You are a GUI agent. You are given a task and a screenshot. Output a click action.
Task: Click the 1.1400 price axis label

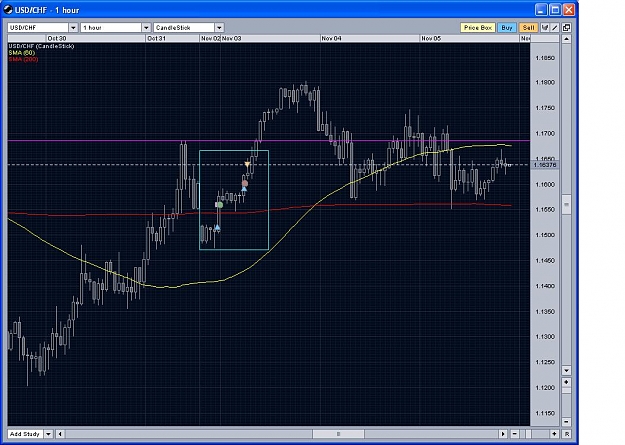(545, 286)
